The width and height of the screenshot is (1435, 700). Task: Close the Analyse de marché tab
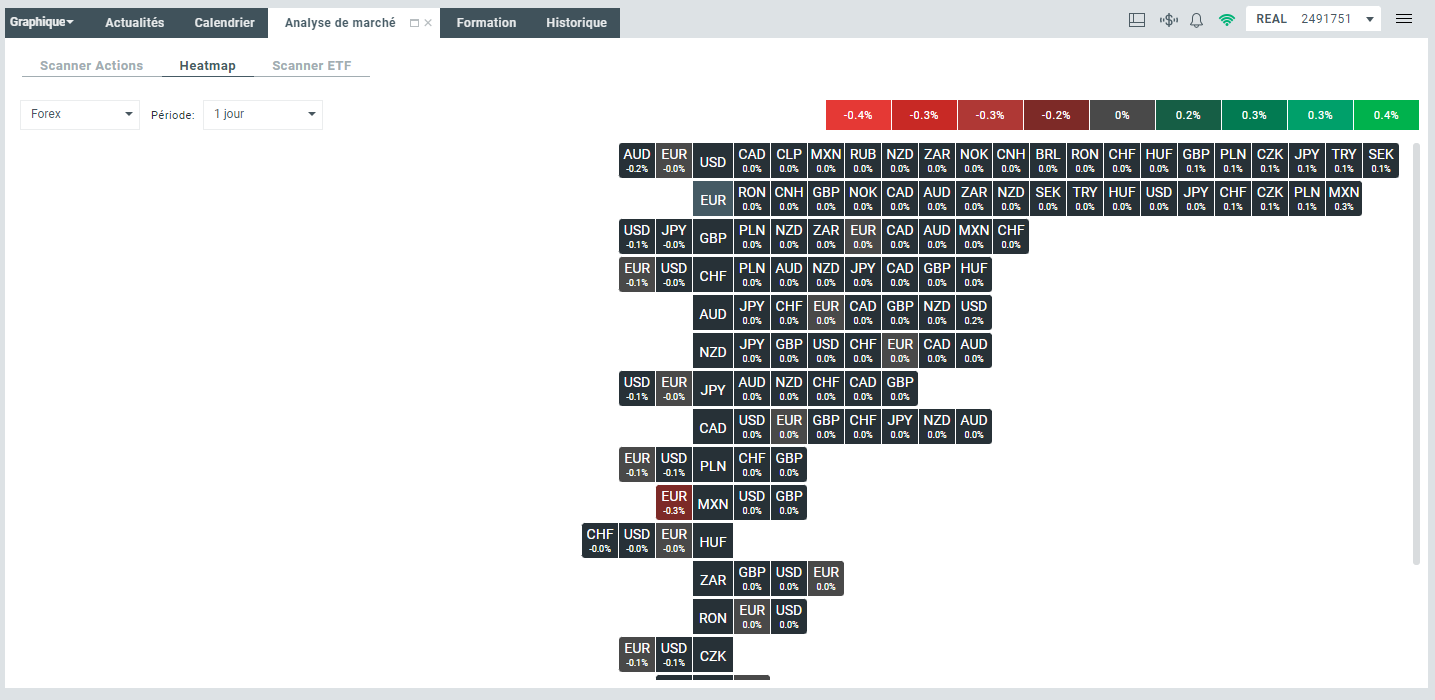[x=426, y=22]
